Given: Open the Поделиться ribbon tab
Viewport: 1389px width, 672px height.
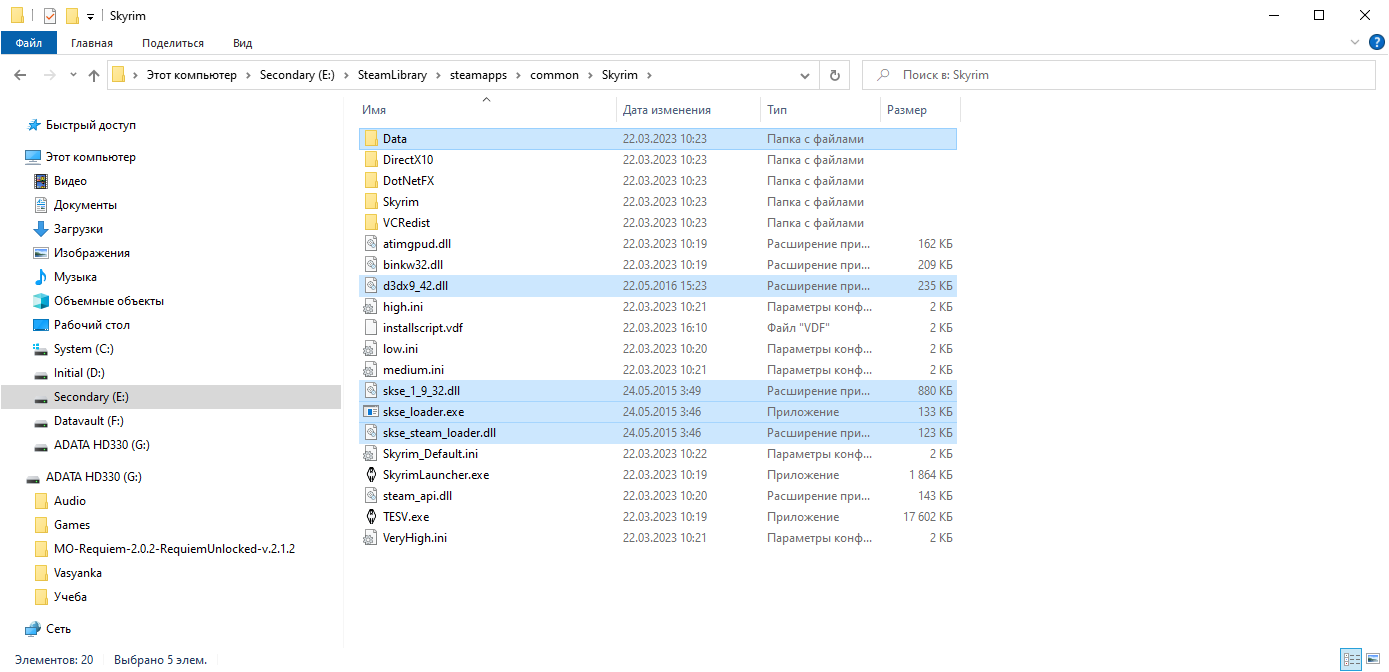Looking at the screenshot, I should click(x=173, y=43).
